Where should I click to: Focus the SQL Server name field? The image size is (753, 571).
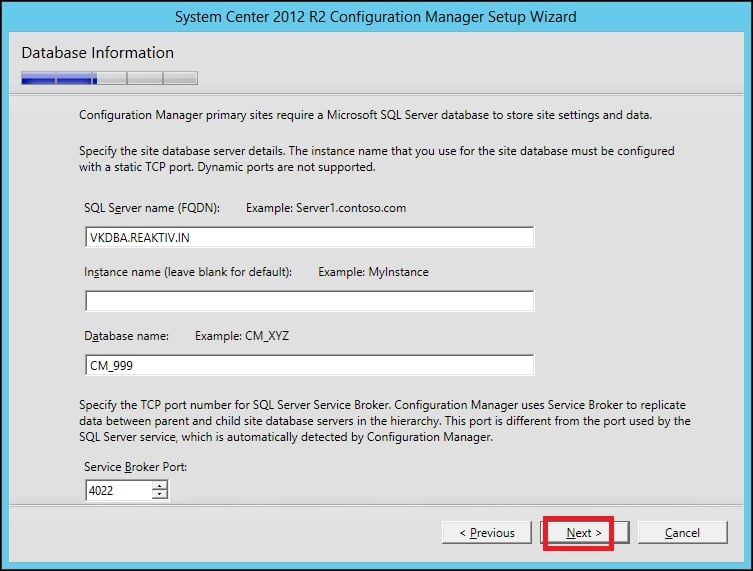(x=309, y=237)
